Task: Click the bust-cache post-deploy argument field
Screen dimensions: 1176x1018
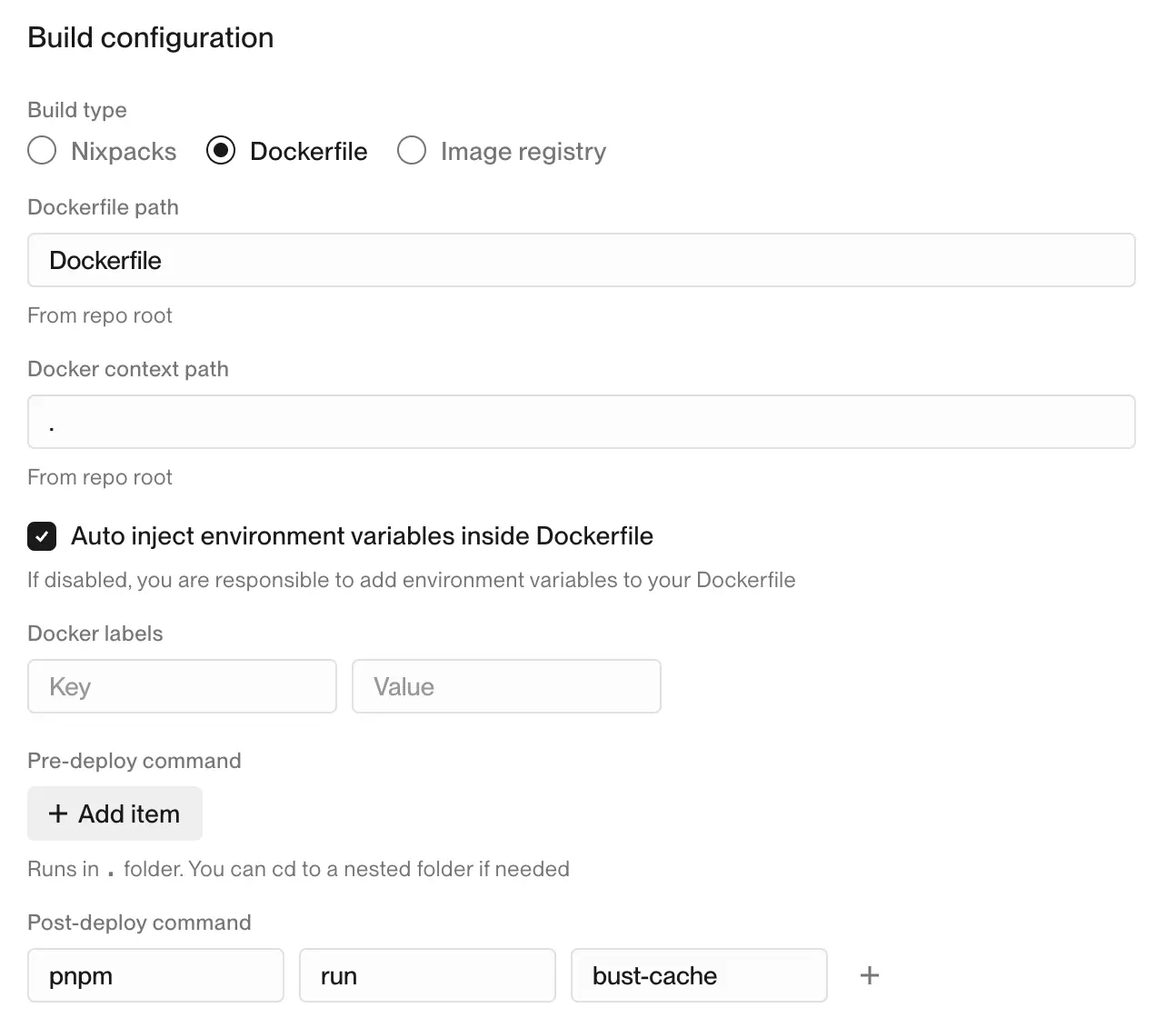Action: (699, 975)
